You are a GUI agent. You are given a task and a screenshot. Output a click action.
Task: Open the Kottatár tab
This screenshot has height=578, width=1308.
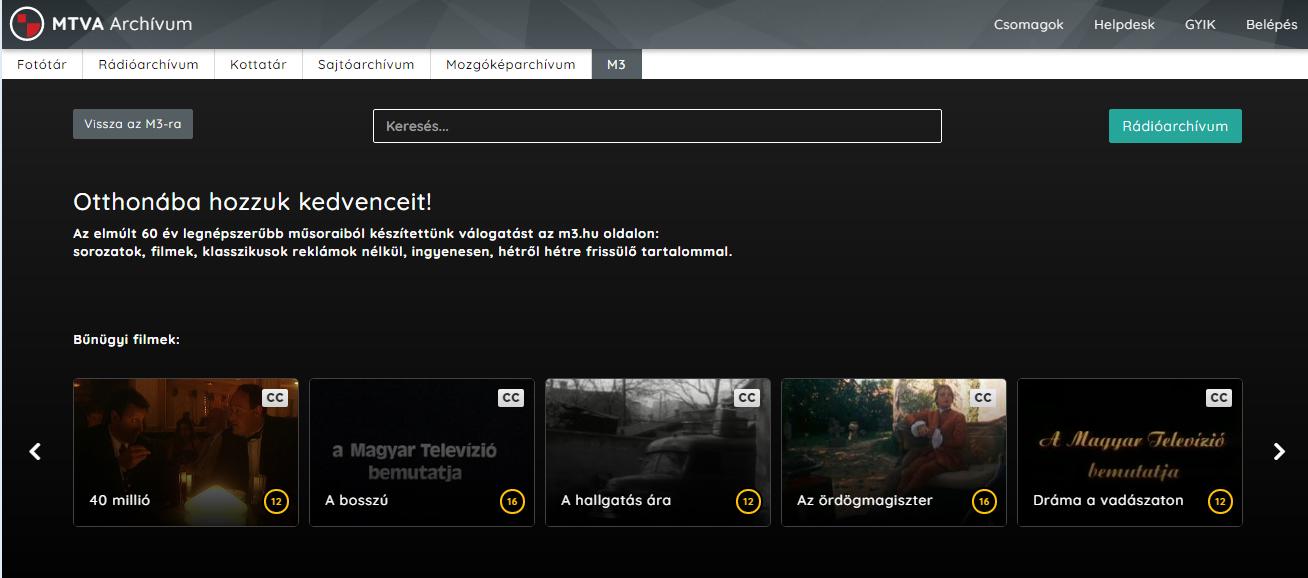click(x=258, y=64)
